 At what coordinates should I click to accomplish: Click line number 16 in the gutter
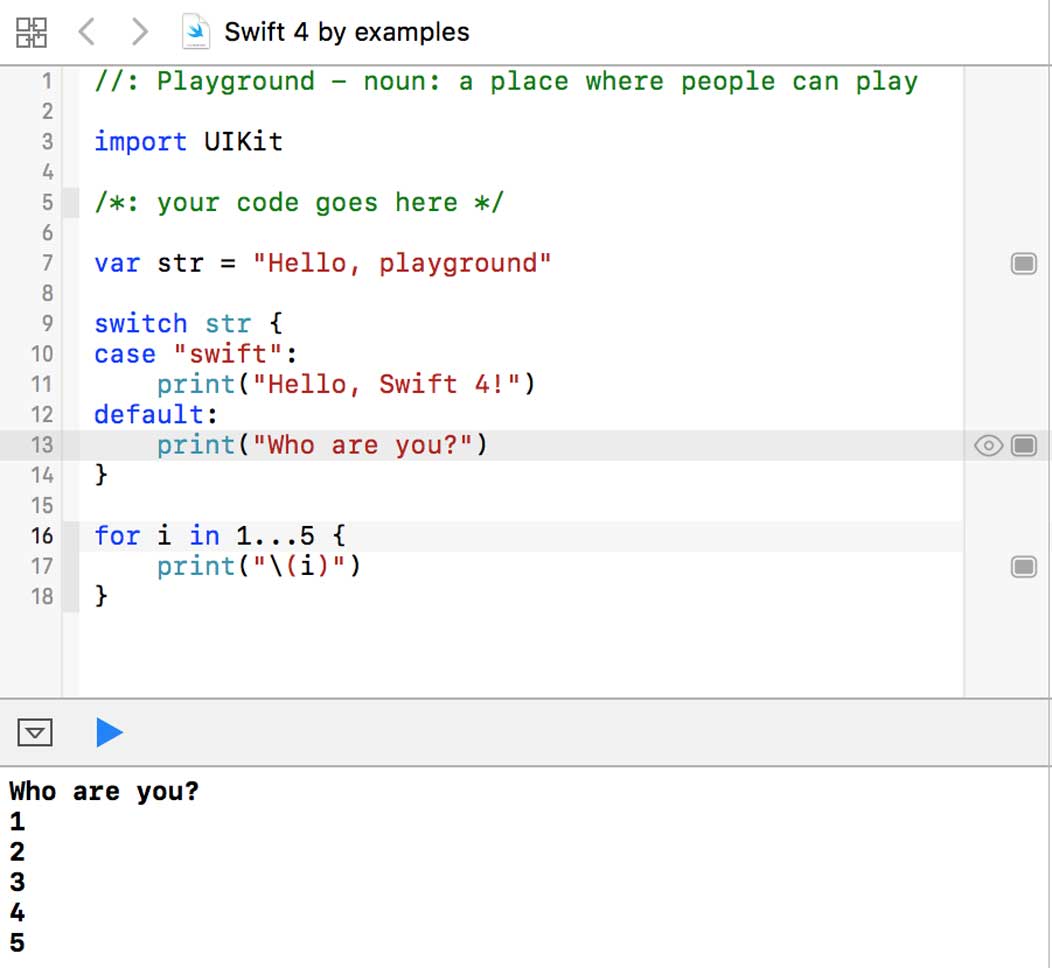[41, 536]
